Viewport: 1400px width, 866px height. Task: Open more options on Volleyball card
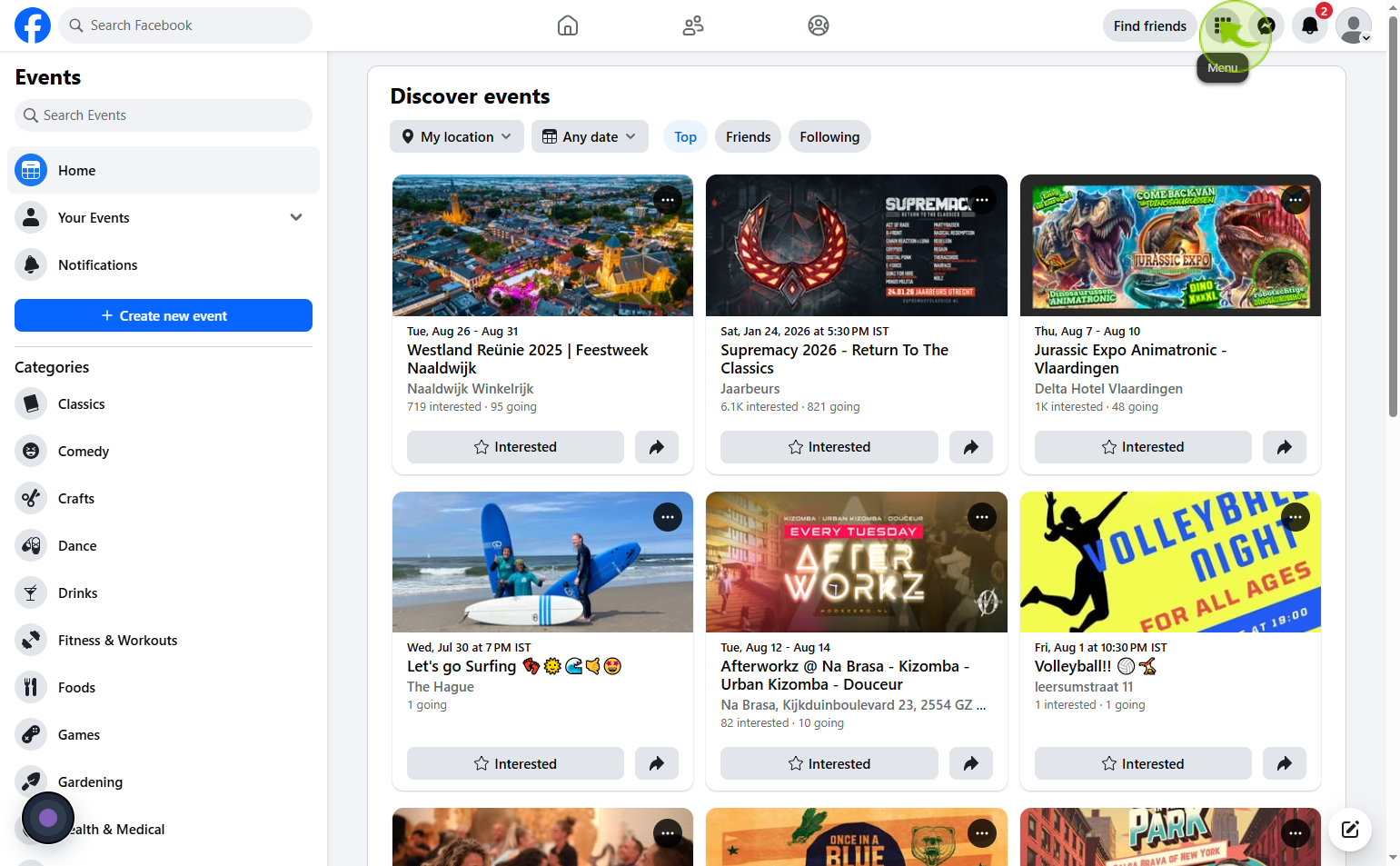[1296, 517]
